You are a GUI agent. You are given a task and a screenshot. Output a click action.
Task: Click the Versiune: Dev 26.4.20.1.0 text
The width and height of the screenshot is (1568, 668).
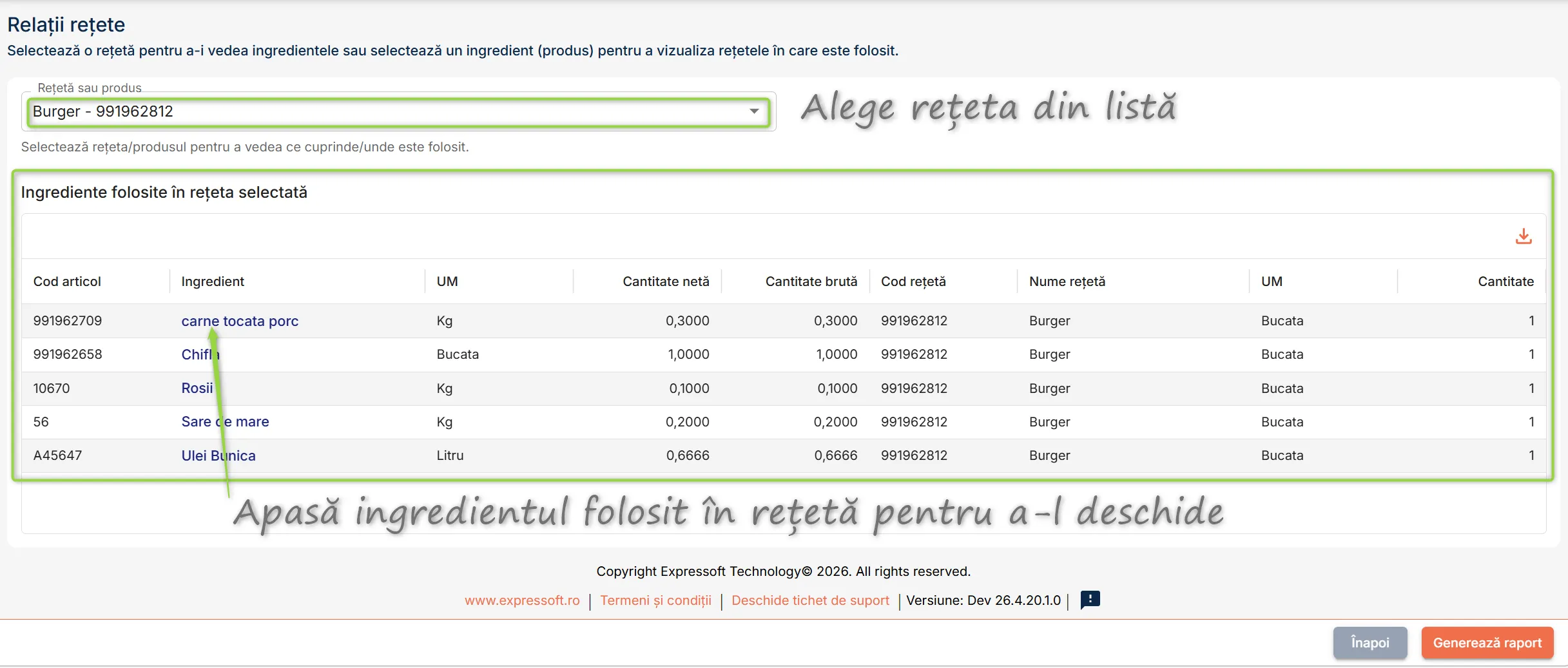(x=983, y=600)
